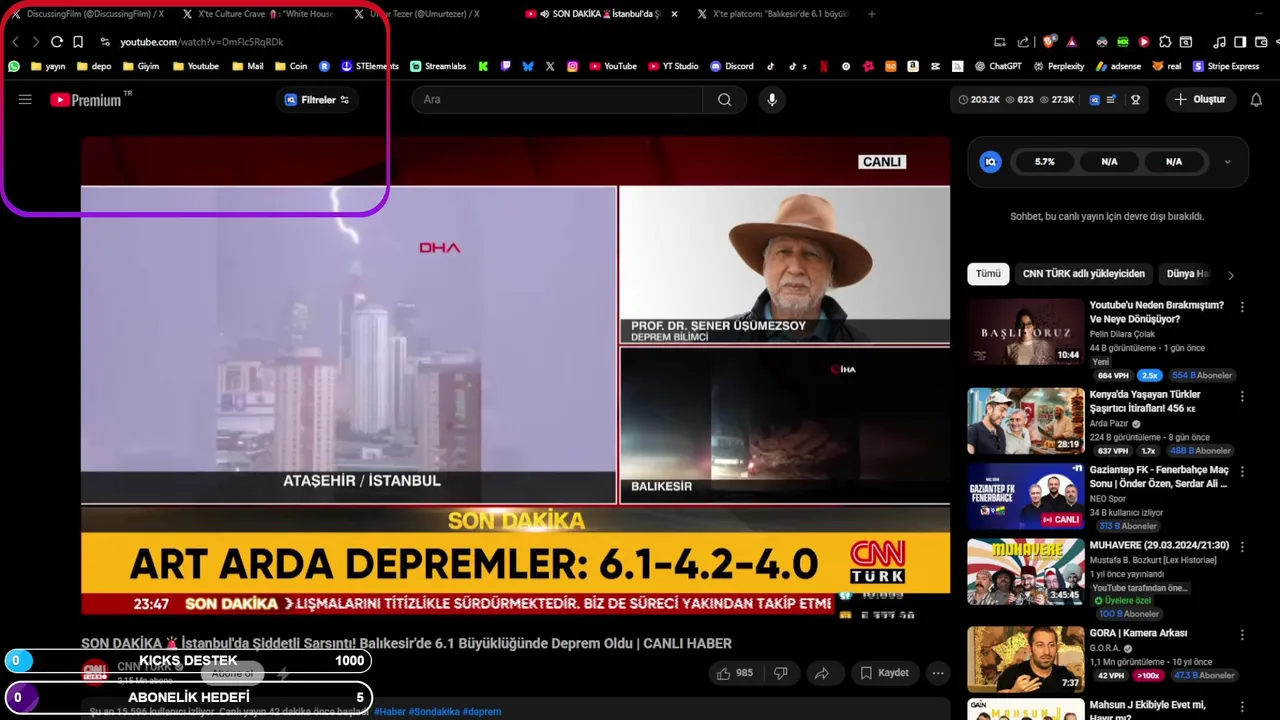Open adsense bookmark
Screen dimensions: 1280x720
pos(1118,66)
